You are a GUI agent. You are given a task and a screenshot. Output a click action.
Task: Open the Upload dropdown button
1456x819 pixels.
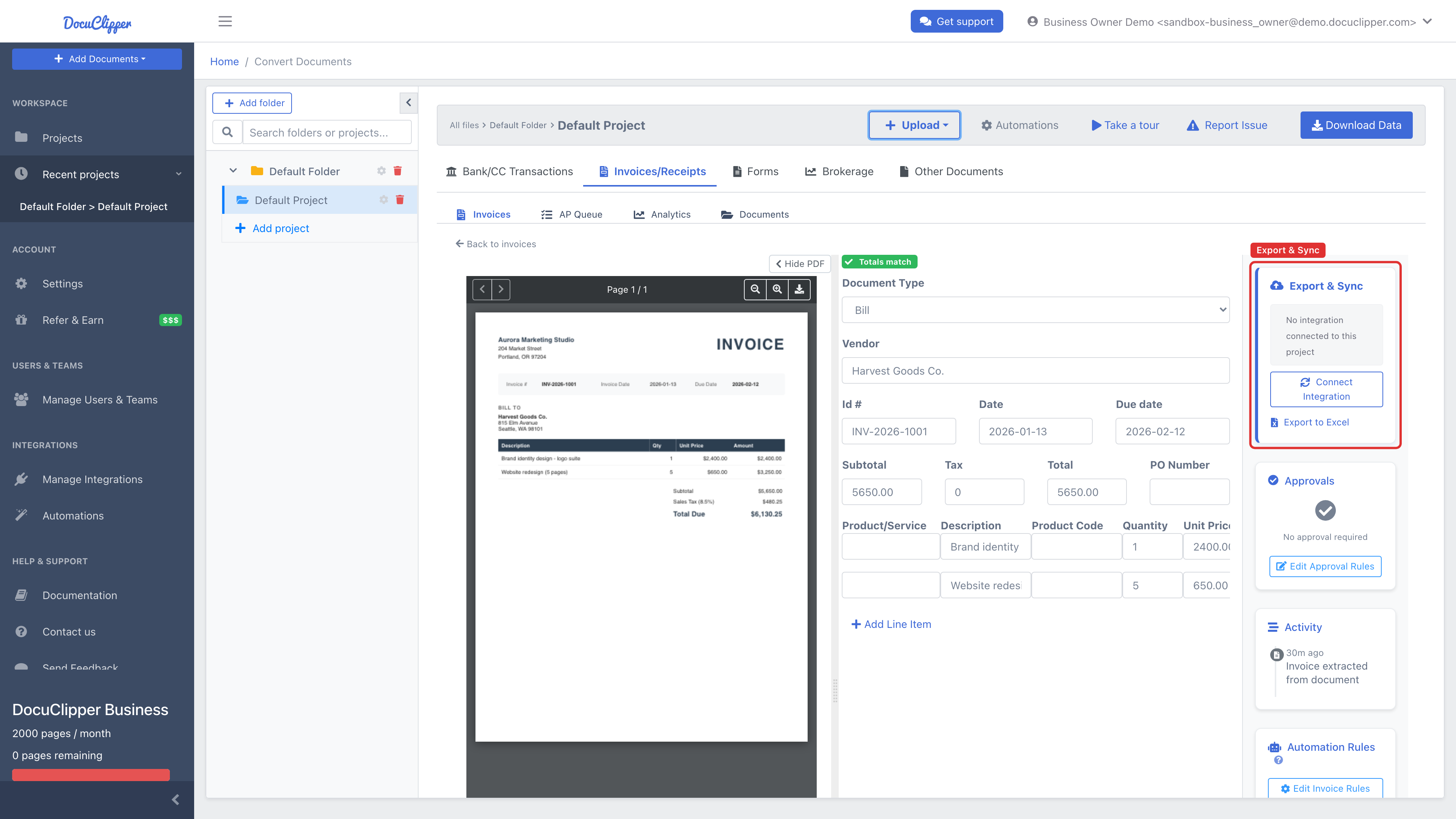914,125
